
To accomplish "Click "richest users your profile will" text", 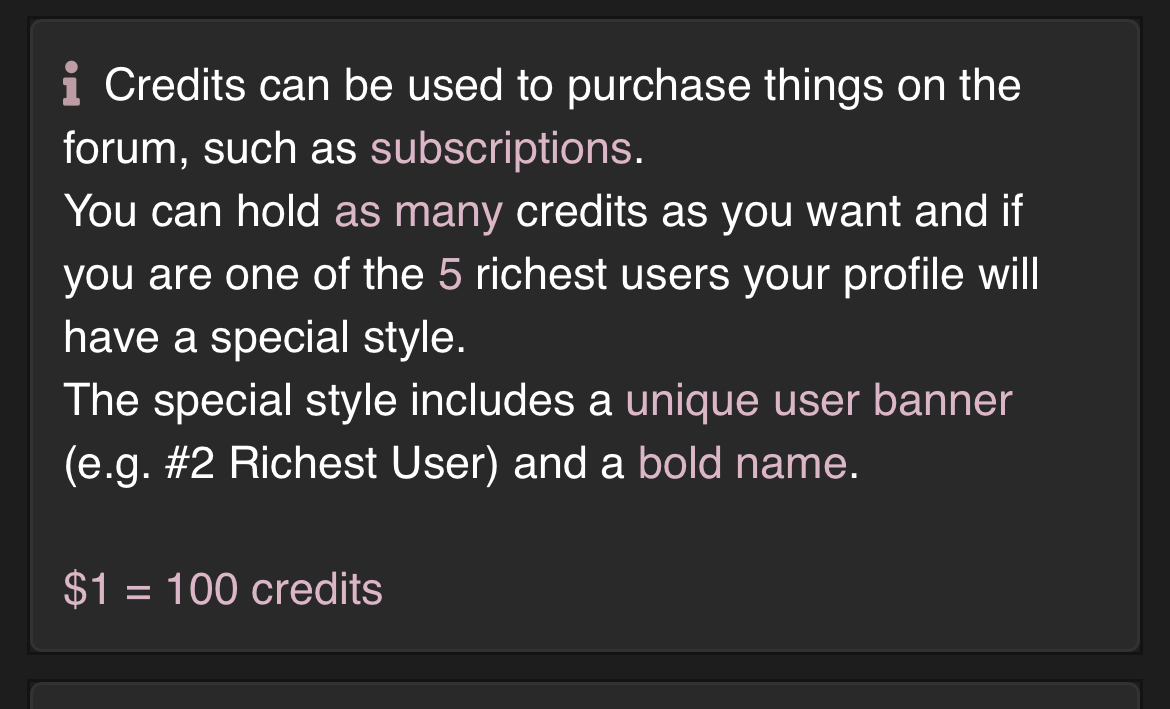I will coord(756,275).
